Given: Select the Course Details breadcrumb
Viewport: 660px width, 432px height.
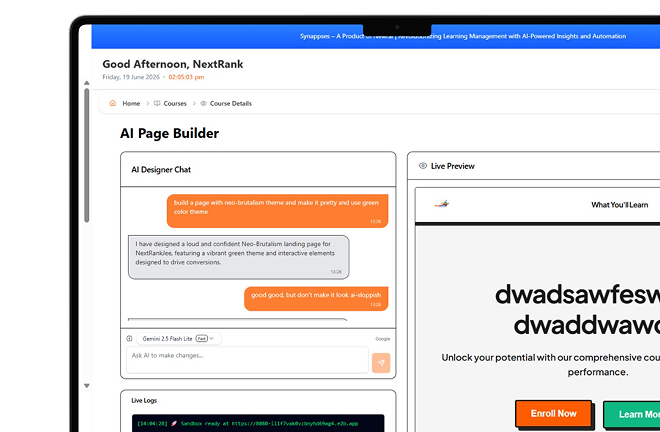Looking at the screenshot, I should (x=231, y=104).
